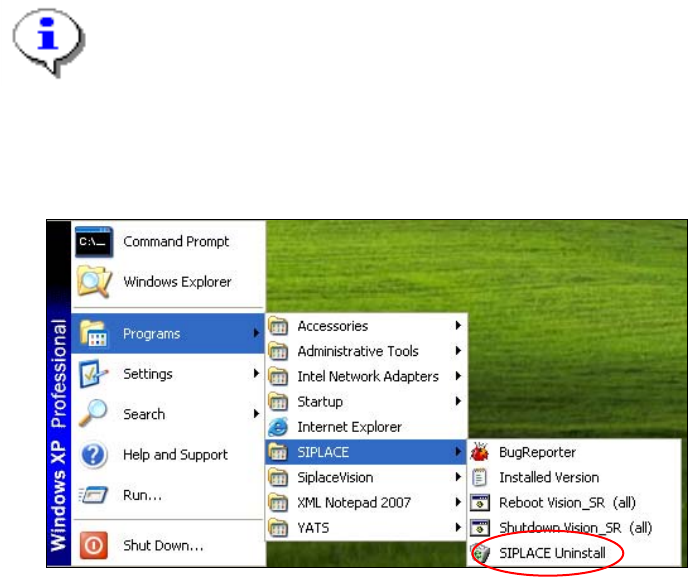Expand SiplaceVision submenu arrow
The width and height of the screenshot is (688, 577).
(x=458, y=477)
